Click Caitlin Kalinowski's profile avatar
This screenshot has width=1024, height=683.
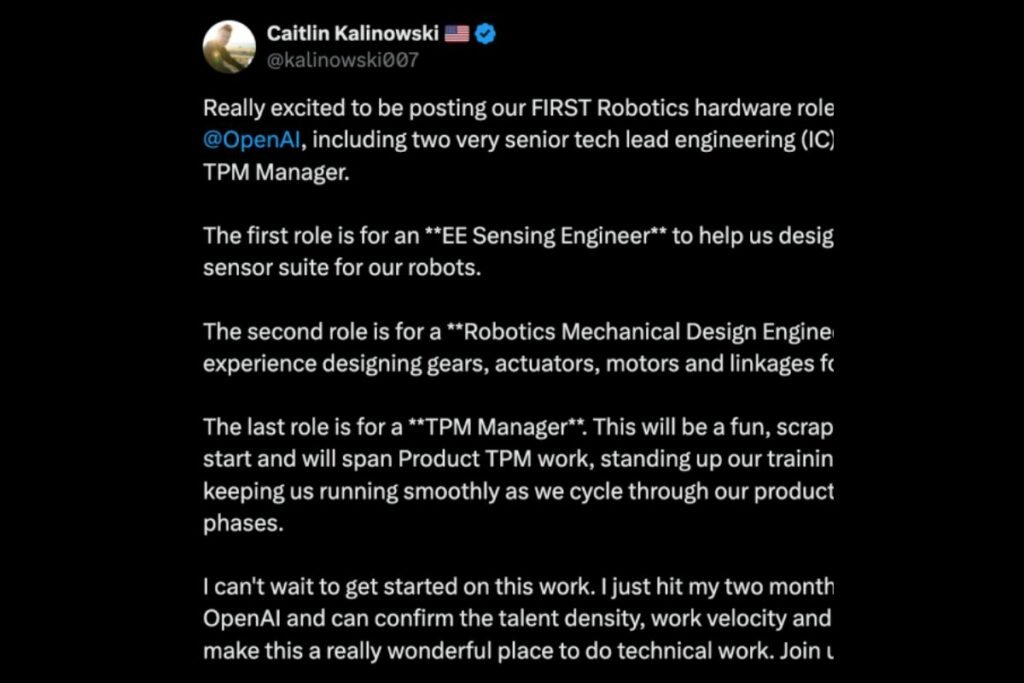coord(229,46)
